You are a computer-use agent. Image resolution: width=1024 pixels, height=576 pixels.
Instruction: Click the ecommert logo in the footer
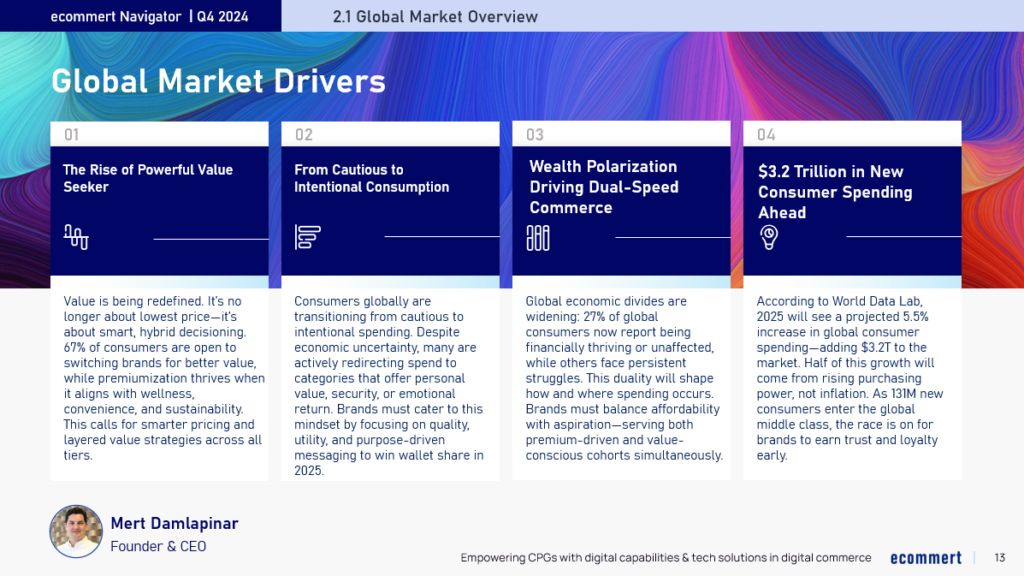click(x=925, y=558)
